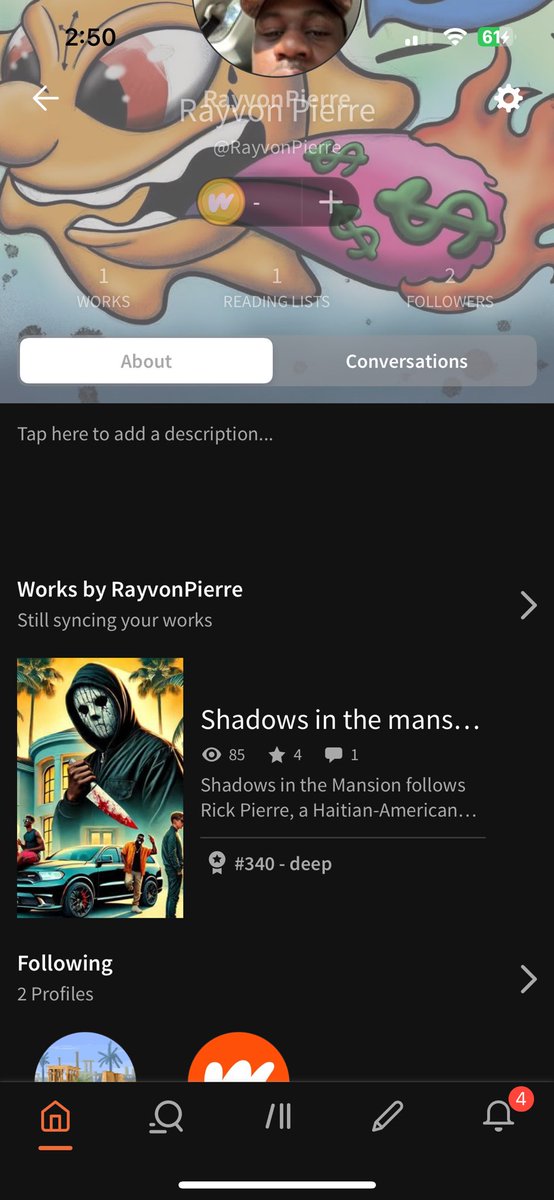Open the Home tab icon
554x1200 pixels.
tap(56, 1116)
